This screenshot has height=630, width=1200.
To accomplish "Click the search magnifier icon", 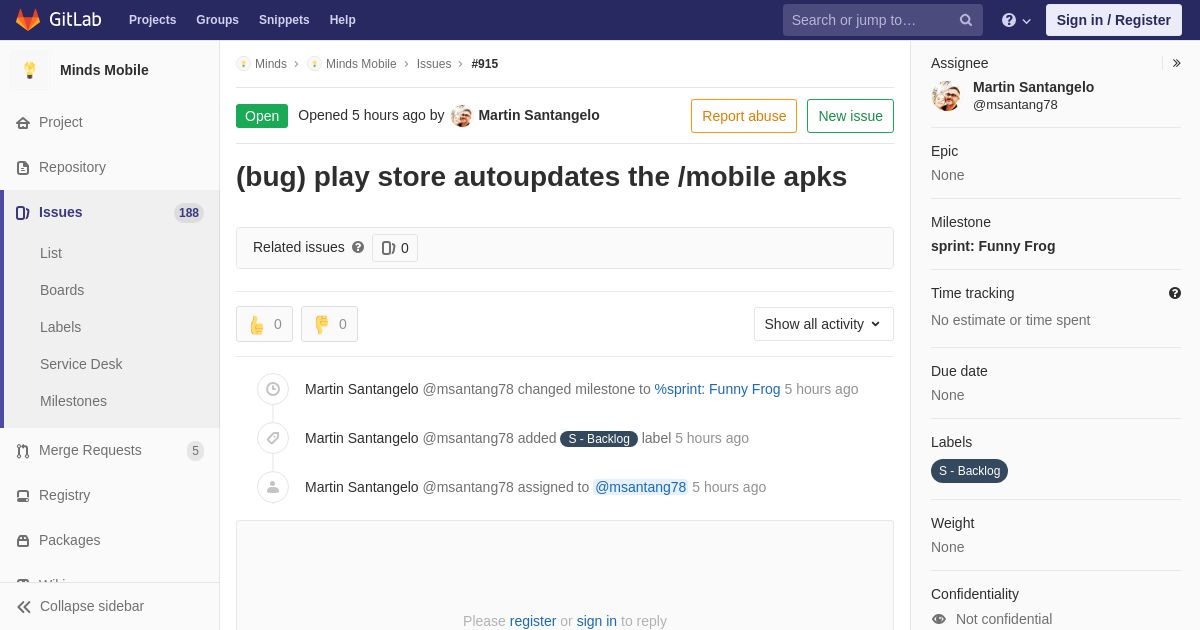I will (x=965, y=20).
